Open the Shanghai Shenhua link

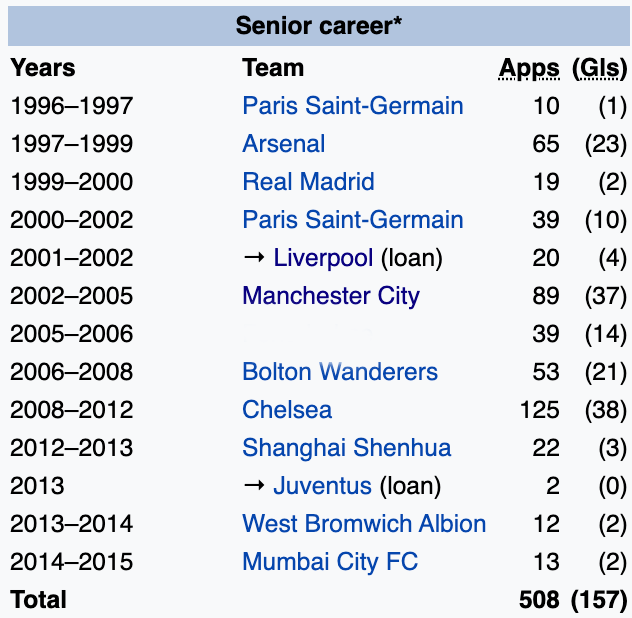pos(346,448)
